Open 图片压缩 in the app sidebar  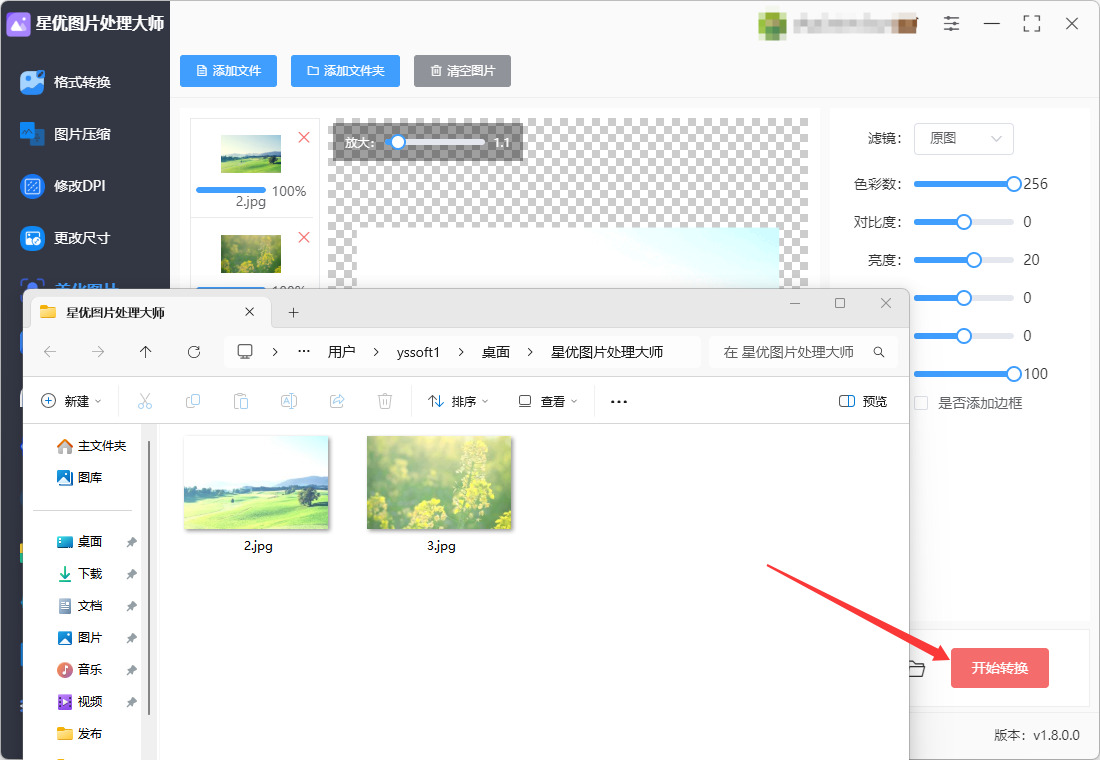66,134
